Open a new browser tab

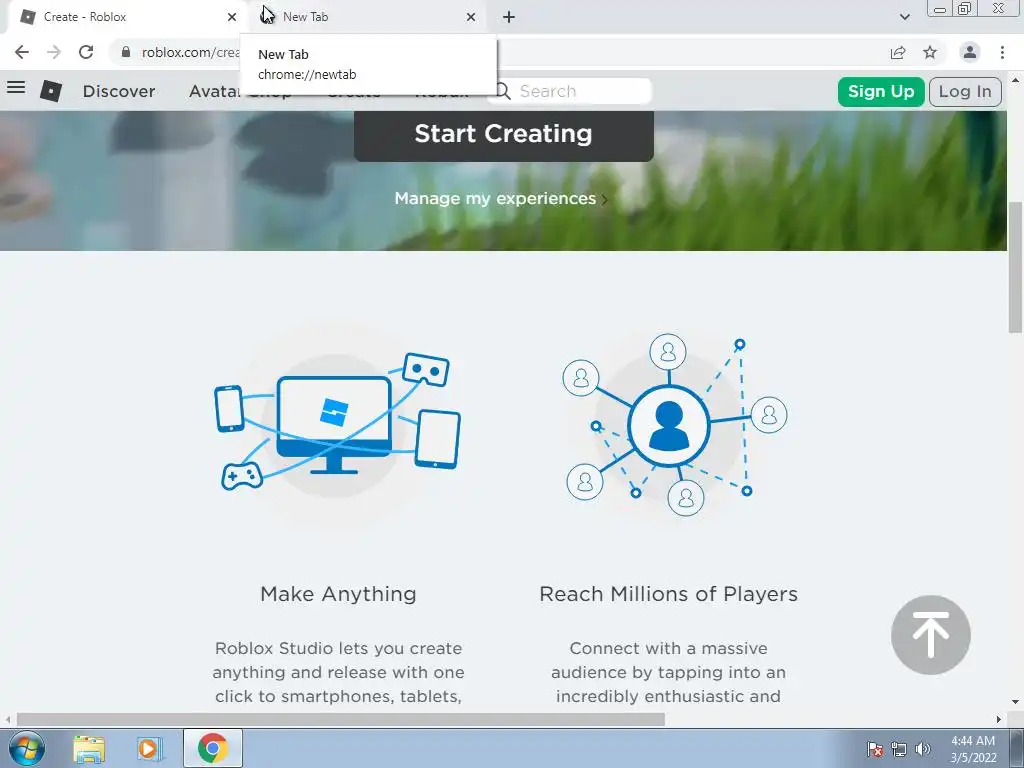[509, 17]
